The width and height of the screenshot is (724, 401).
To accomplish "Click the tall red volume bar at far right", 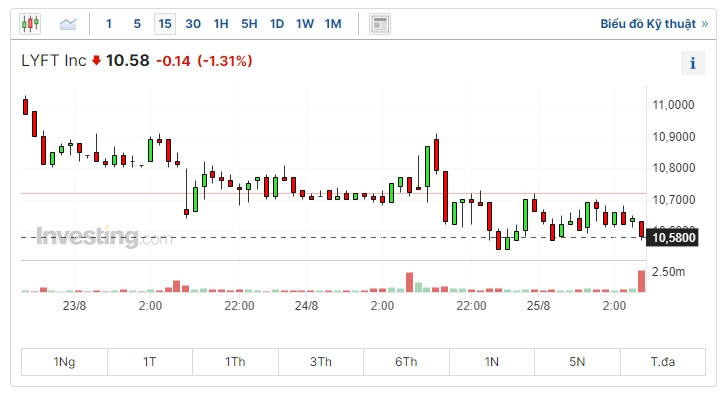I will (641, 281).
